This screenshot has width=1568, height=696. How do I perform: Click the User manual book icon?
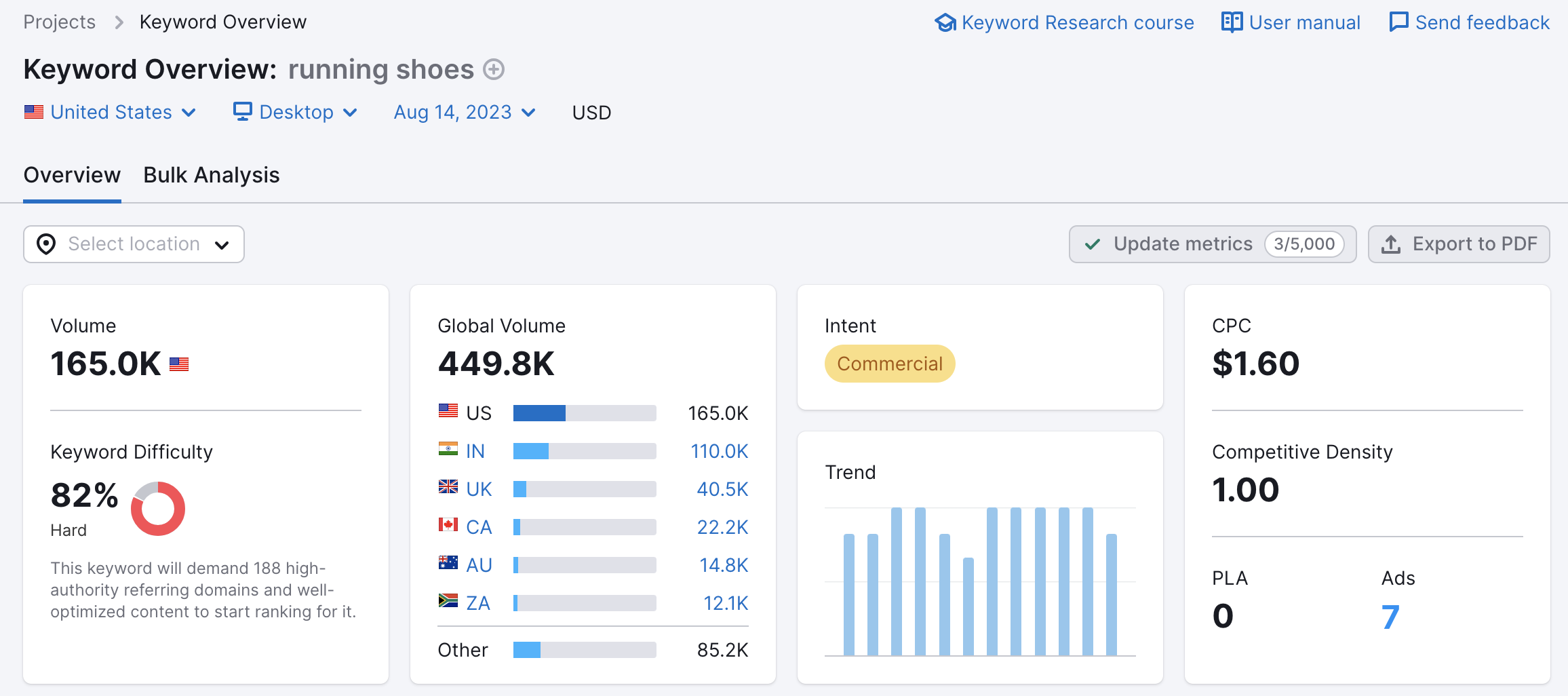click(x=1232, y=22)
